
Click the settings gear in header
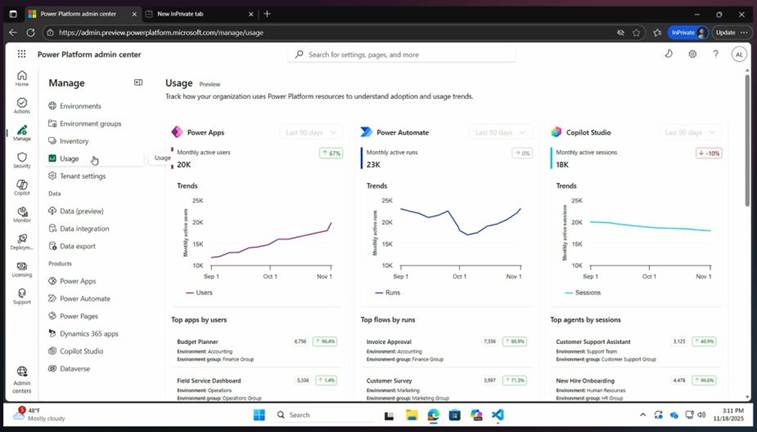[692, 54]
